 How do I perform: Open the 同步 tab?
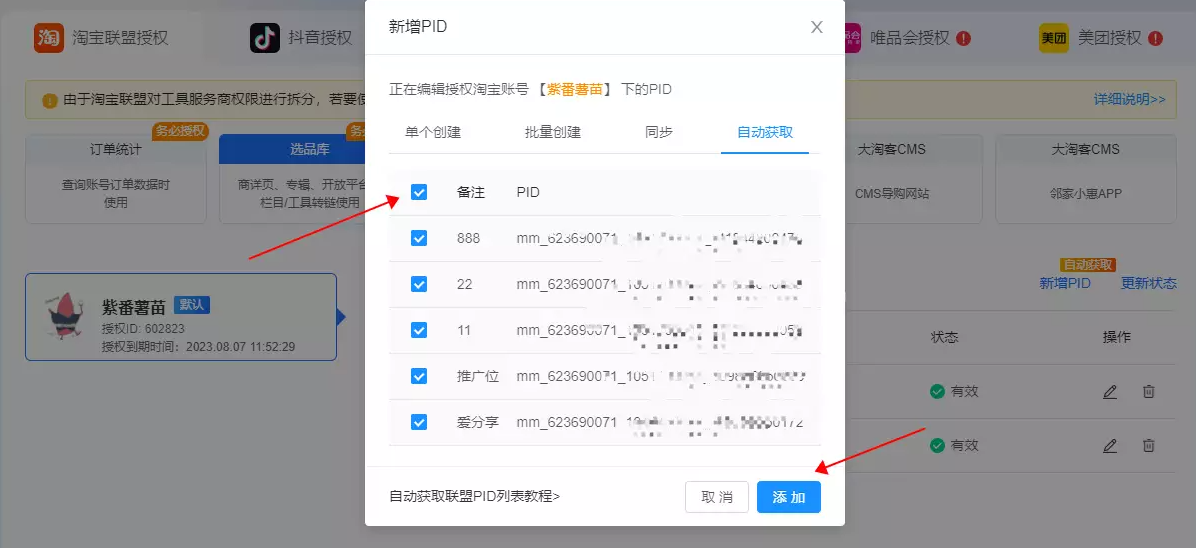click(659, 132)
